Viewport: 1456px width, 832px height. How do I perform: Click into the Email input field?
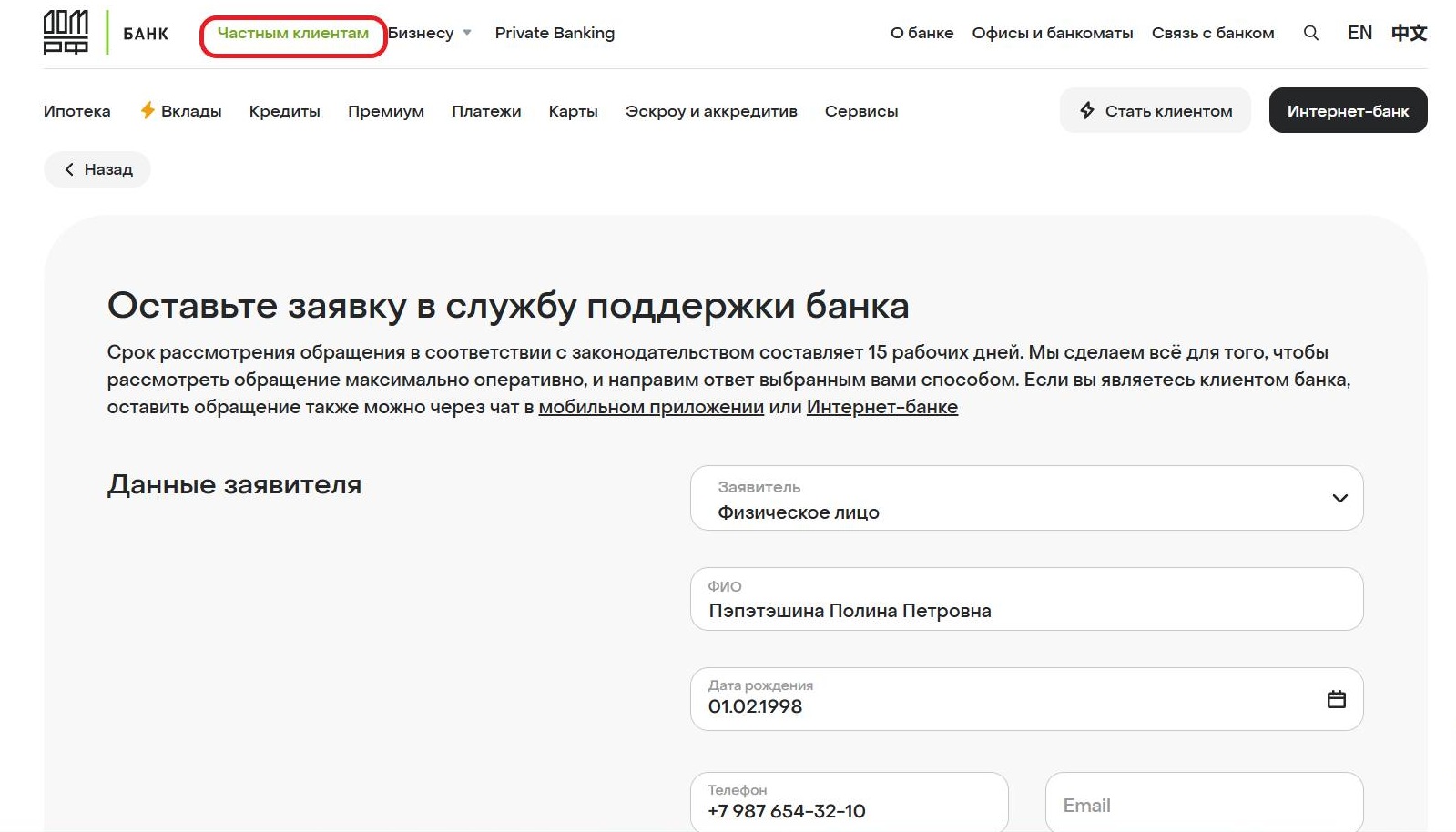(x=1203, y=805)
